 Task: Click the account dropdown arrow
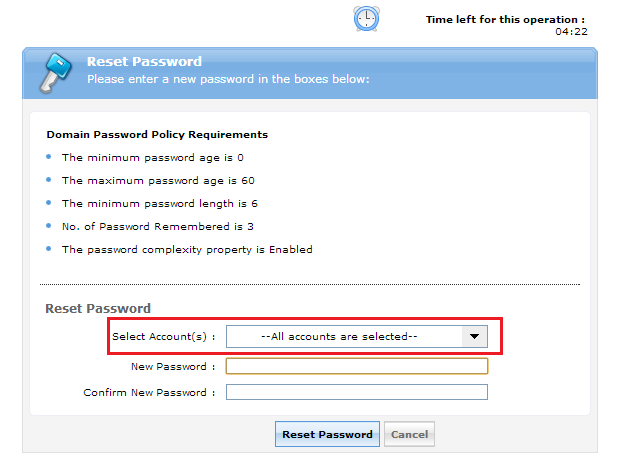476,337
